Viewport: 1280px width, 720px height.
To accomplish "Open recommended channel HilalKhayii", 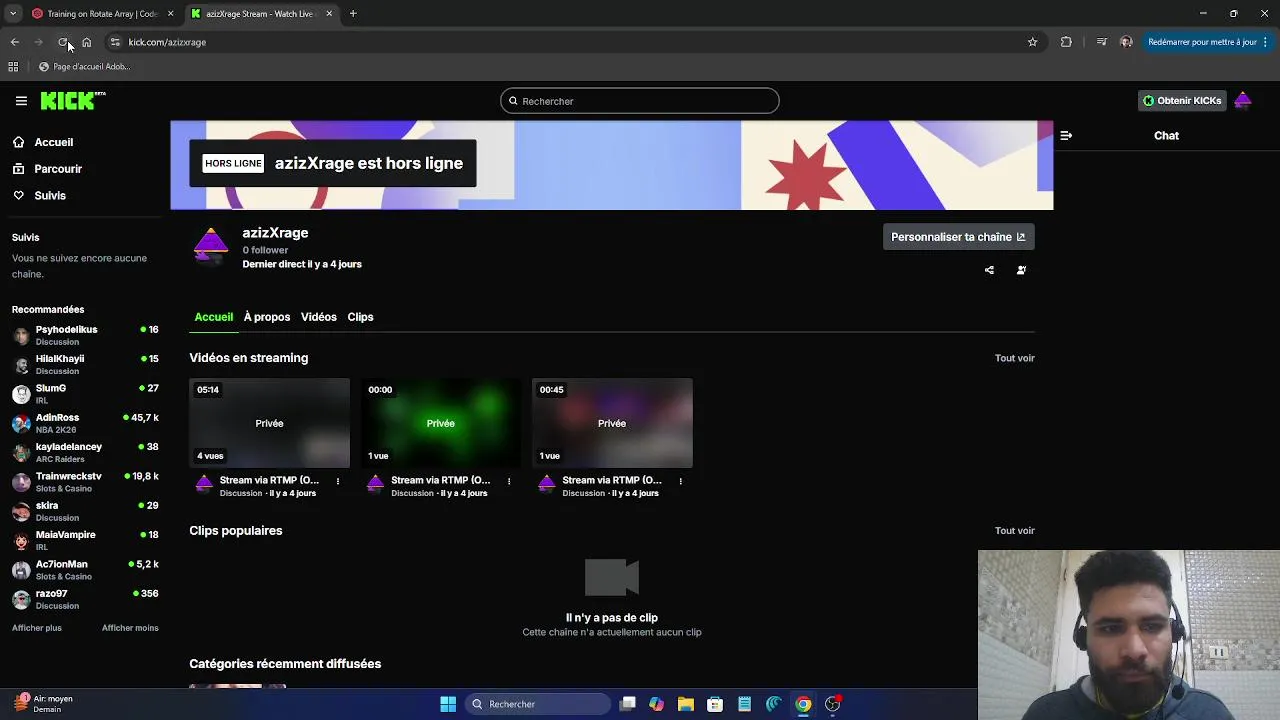I will click(x=85, y=364).
